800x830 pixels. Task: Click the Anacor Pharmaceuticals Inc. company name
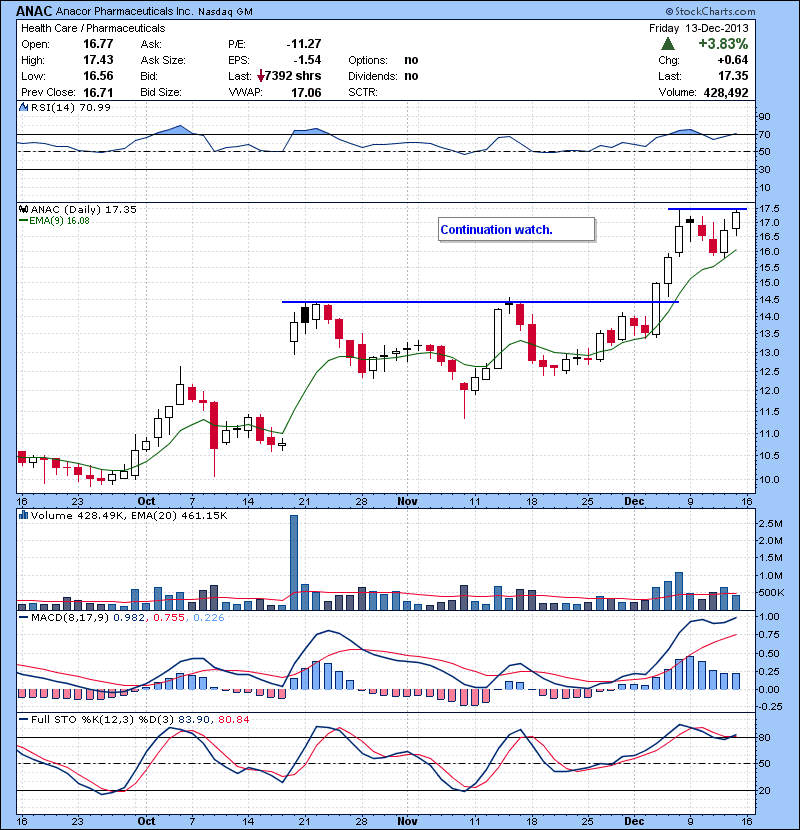[x=124, y=11]
